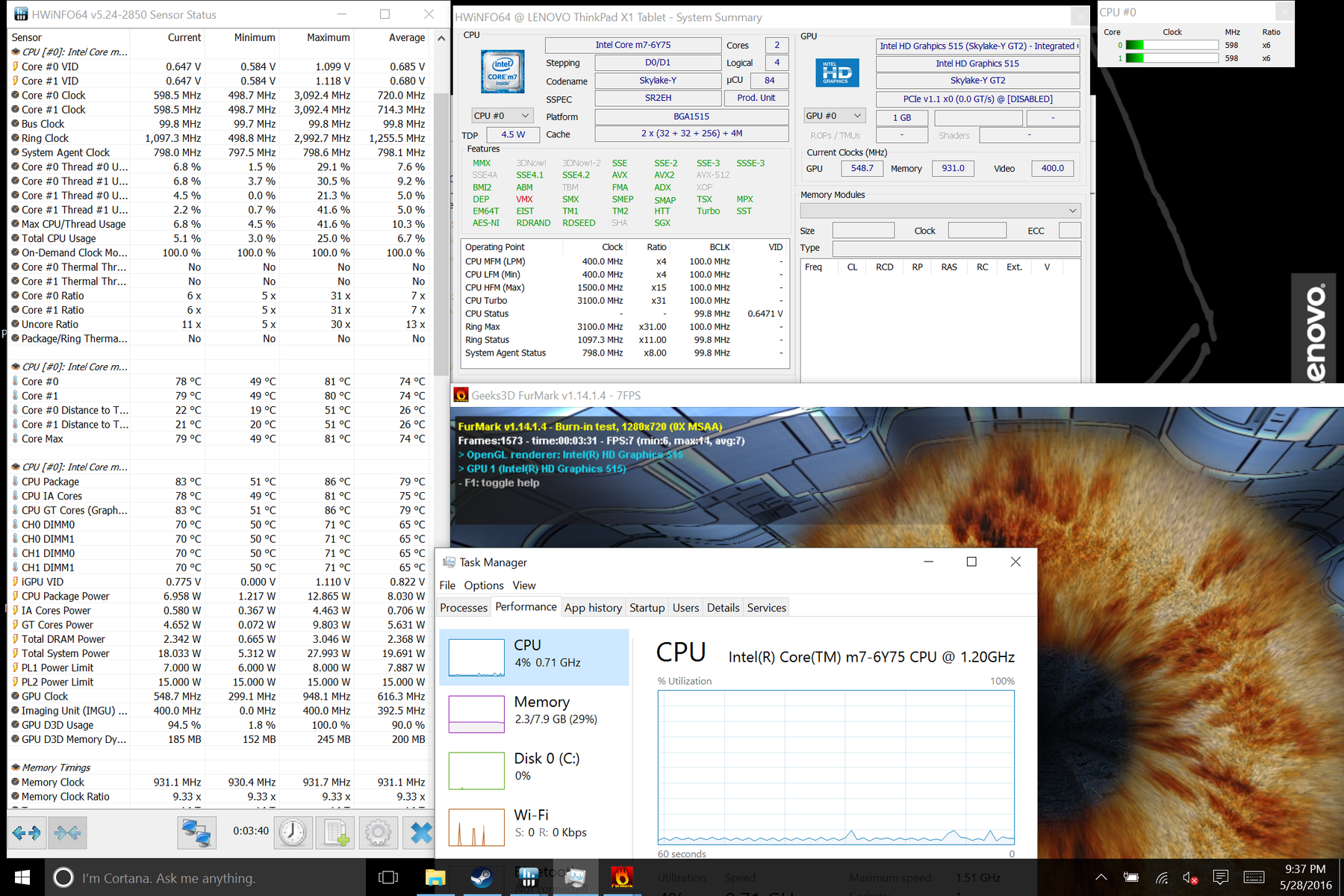This screenshot has width=1344, height=896.
Task: Open the File menu in Task Manager
Action: pos(447,585)
